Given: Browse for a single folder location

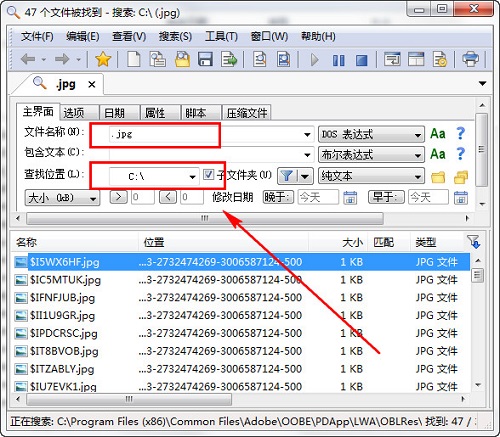Looking at the screenshot, I should click(x=438, y=177).
